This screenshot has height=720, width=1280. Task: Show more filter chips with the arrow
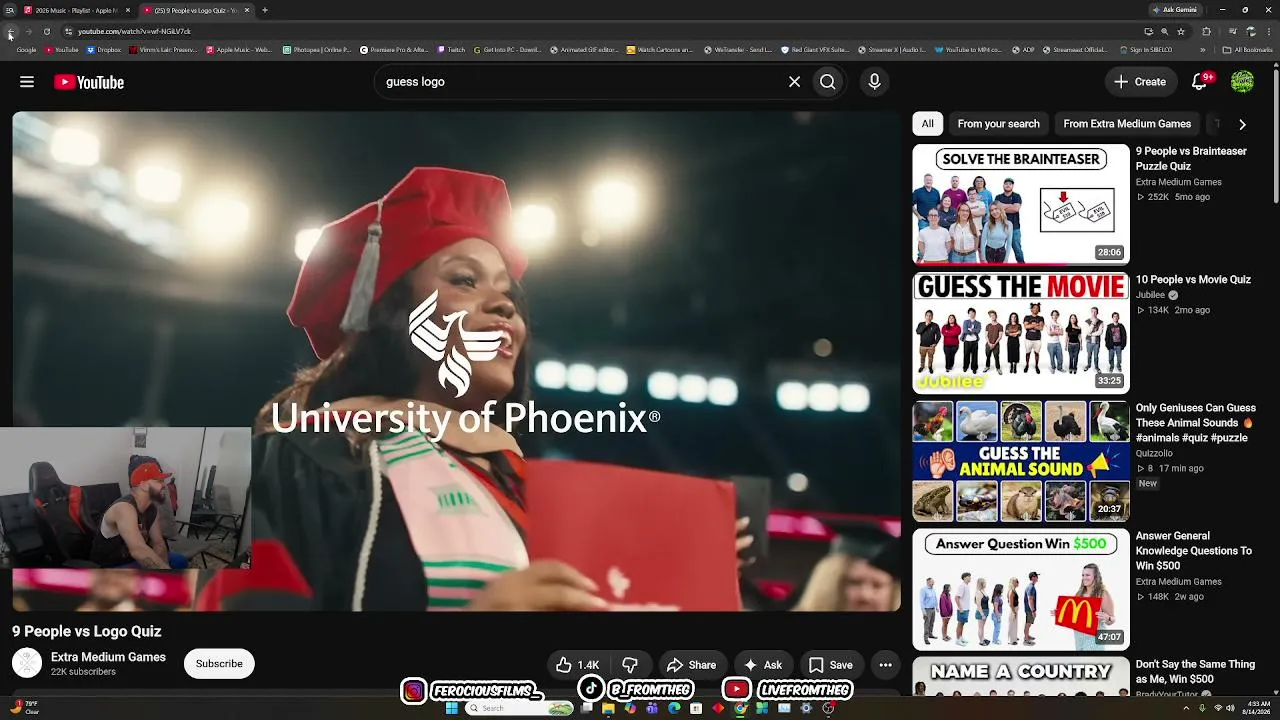[1242, 124]
